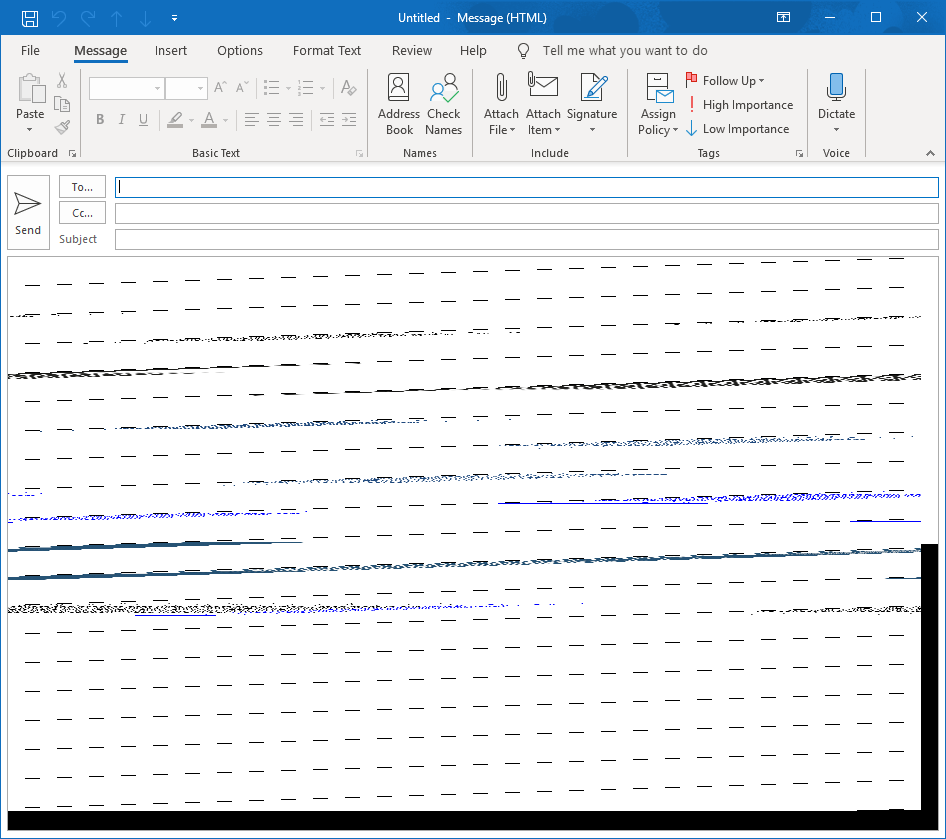The height and width of the screenshot is (839, 946).
Task: Click the Decrease Indent icon
Action: 327,119
